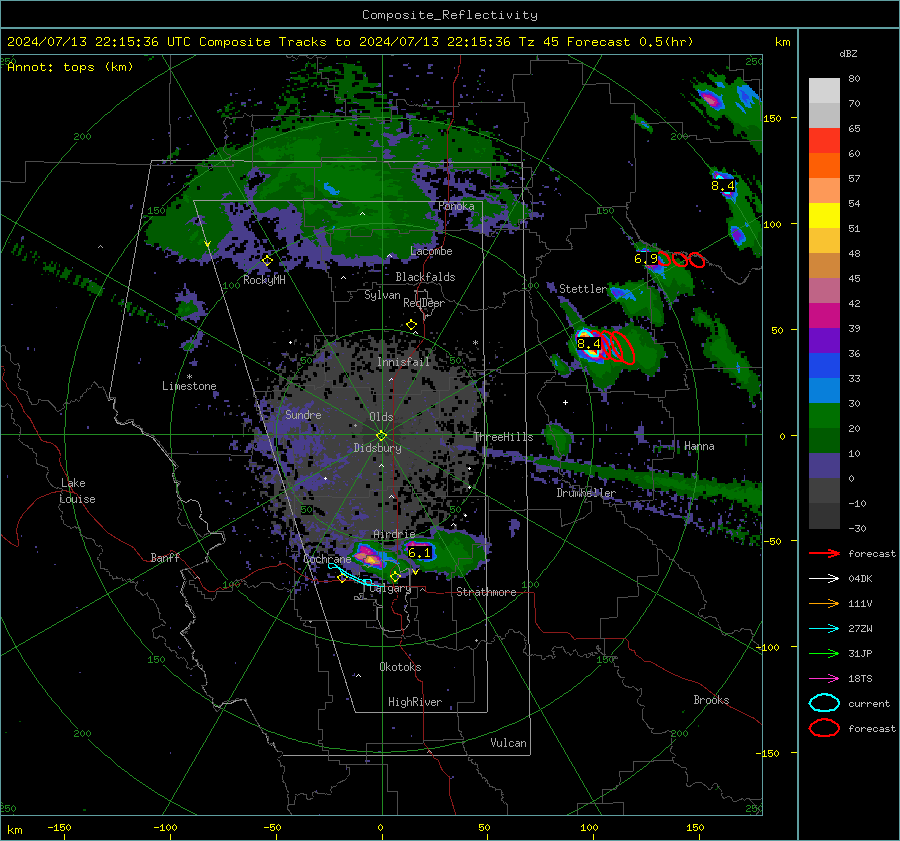Click the Calgary city label
The height and width of the screenshot is (841, 900).
tap(390, 588)
